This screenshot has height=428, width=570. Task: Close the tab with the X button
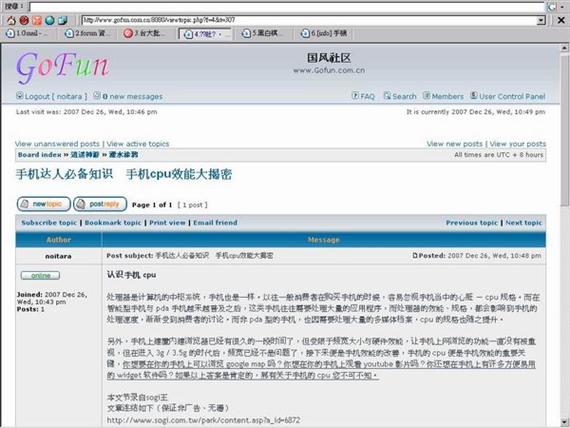[561, 20]
